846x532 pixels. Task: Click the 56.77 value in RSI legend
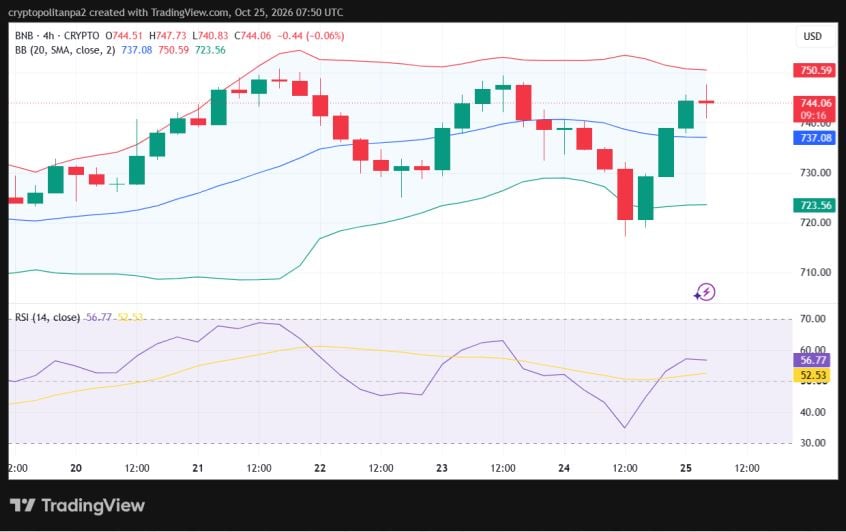99,317
